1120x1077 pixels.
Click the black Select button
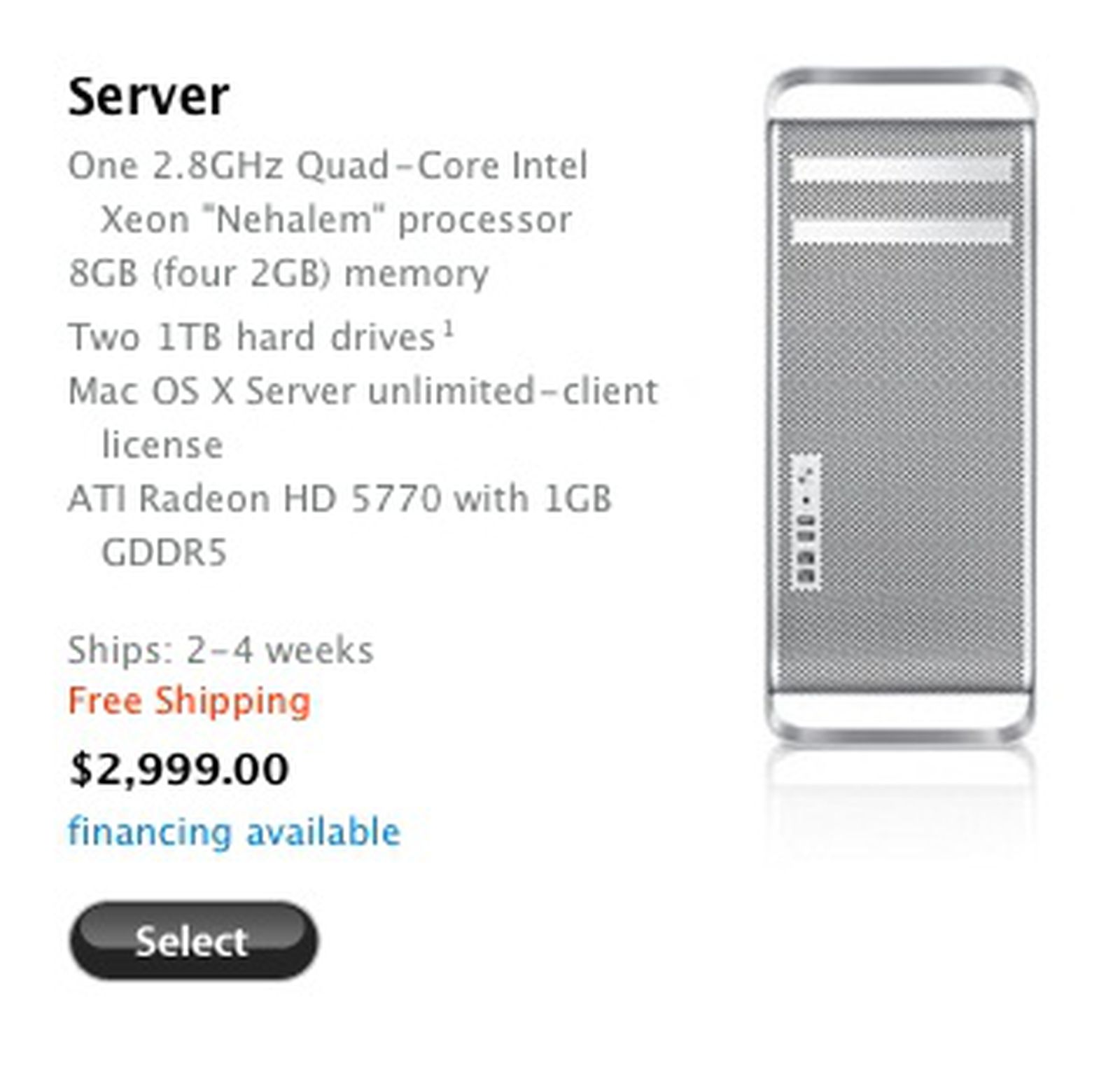pos(193,940)
